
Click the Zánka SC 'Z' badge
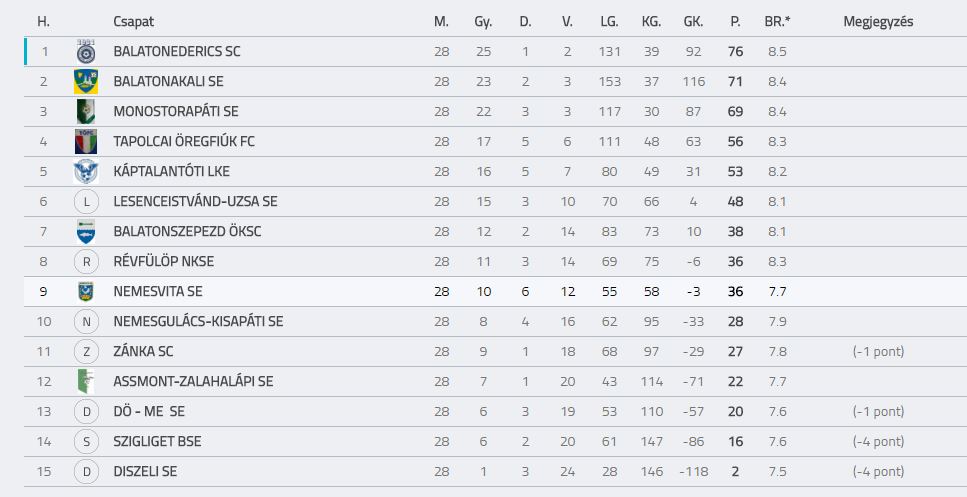click(x=86, y=351)
